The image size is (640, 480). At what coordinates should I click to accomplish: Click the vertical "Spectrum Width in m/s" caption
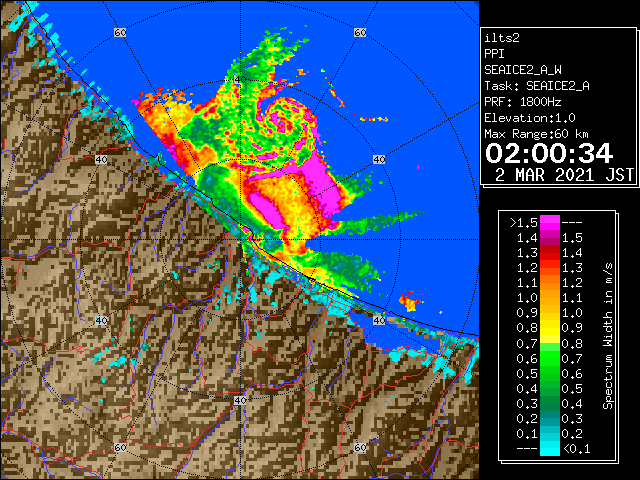[608, 336]
